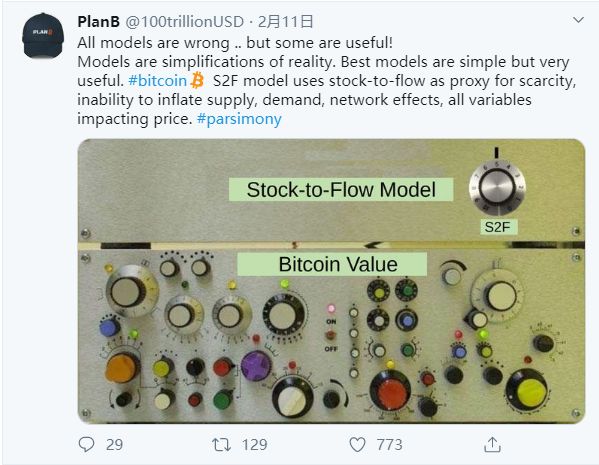Click the large red knob in image
Screen dimensions: 599x465
[x=390, y=390]
